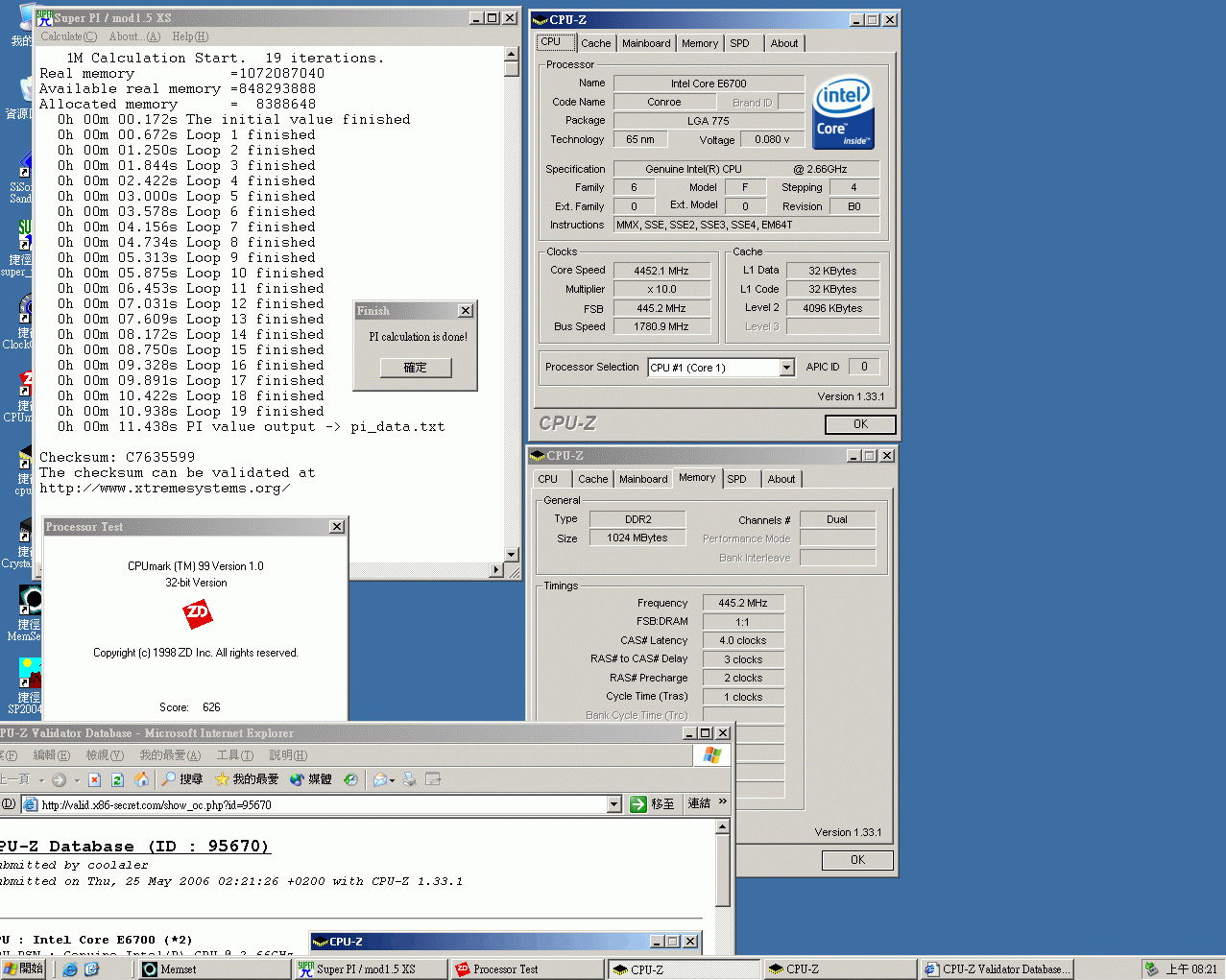
Task: Switch to the Mainboard tab in top CPU-Z
Action: point(646,43)
